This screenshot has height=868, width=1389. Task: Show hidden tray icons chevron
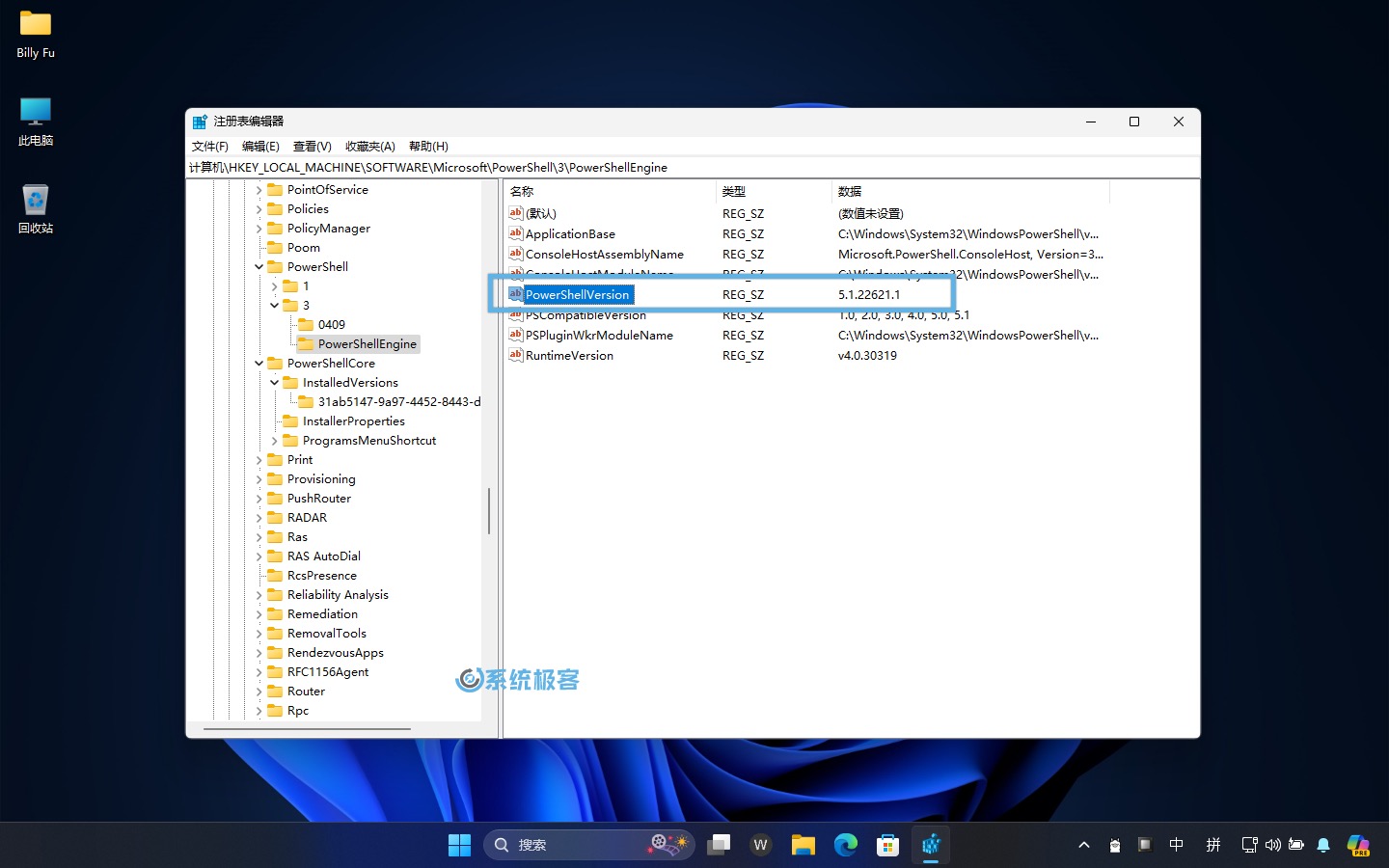[x=1084, y=845]
